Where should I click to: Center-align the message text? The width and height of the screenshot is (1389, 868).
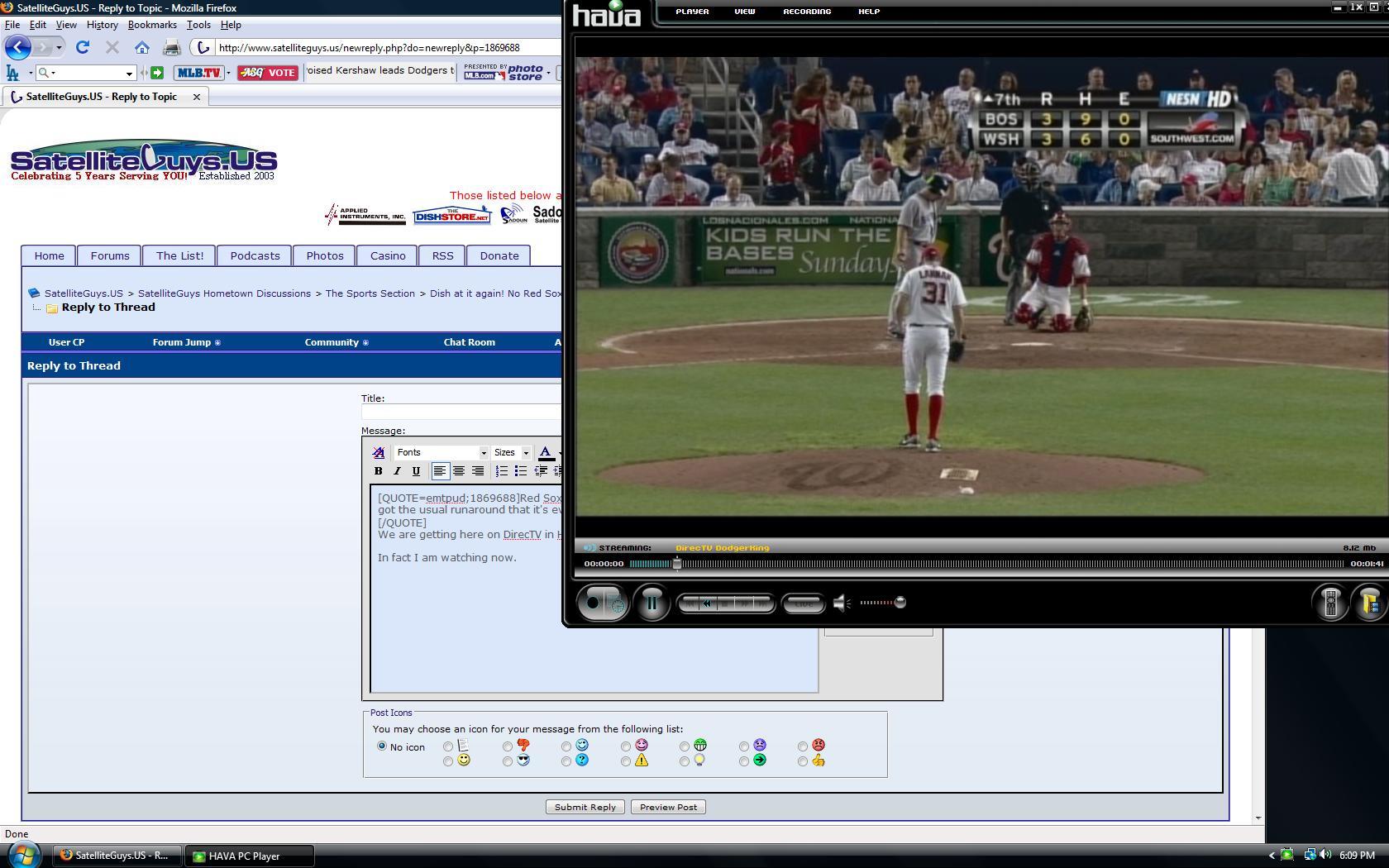[459, 471]
